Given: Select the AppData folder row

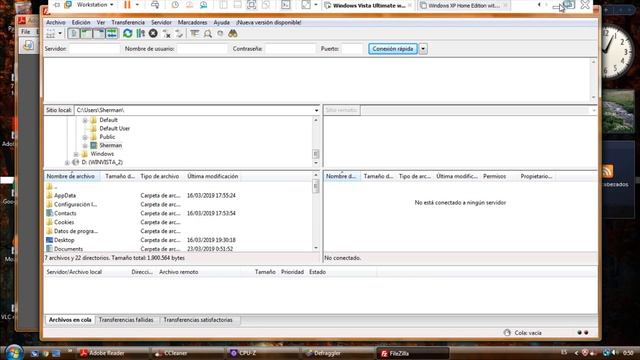Looking at the screenshot, I should click(x=178, y=196).
